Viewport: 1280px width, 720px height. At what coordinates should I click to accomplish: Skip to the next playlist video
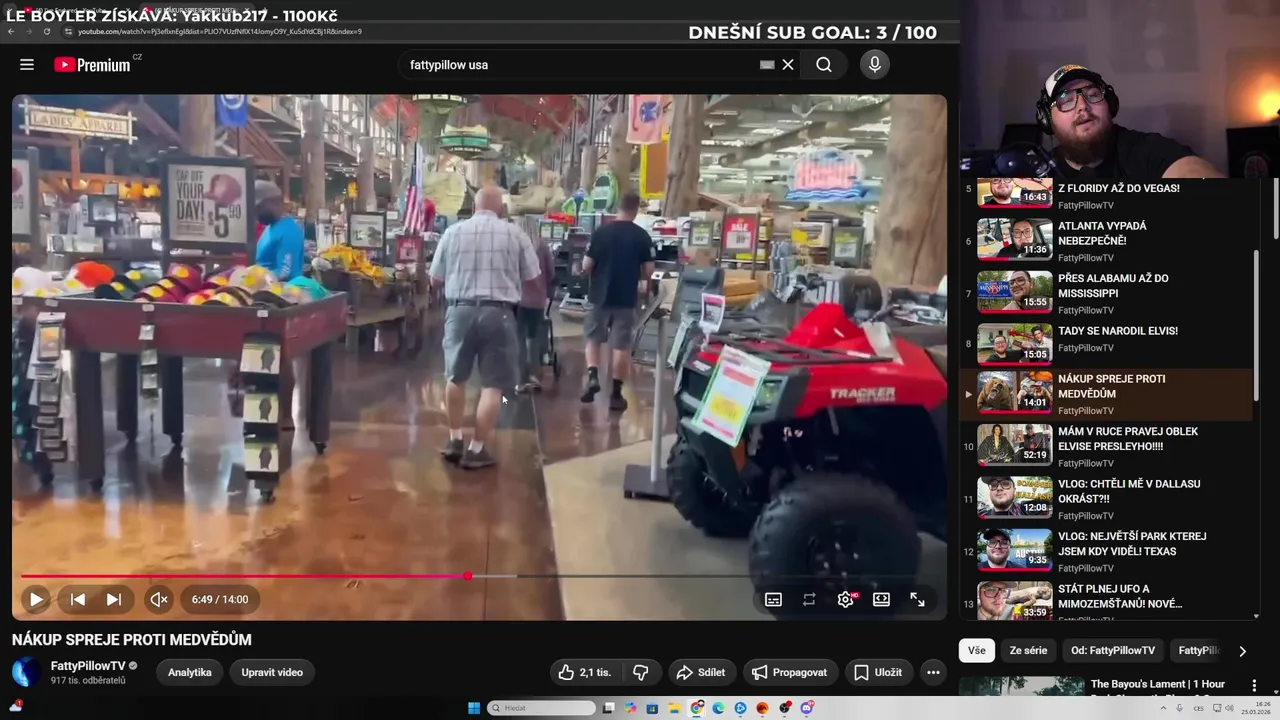114,599
